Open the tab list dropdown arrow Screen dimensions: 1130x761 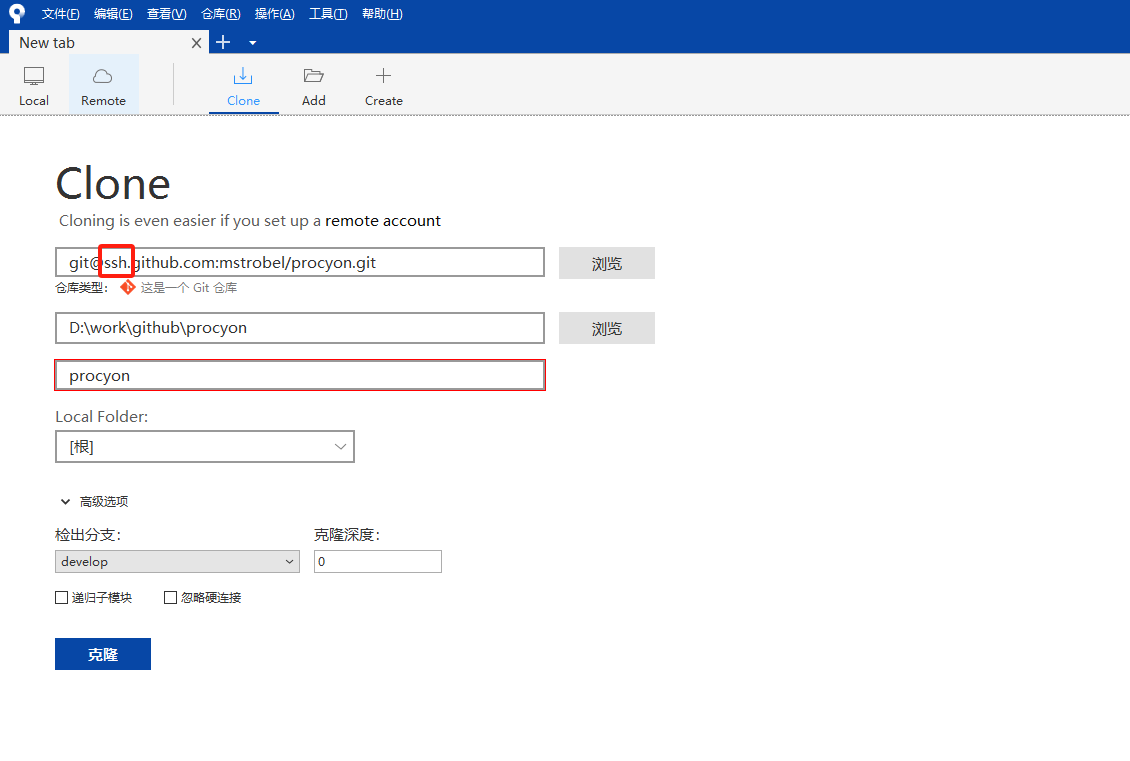click(252, 43)
